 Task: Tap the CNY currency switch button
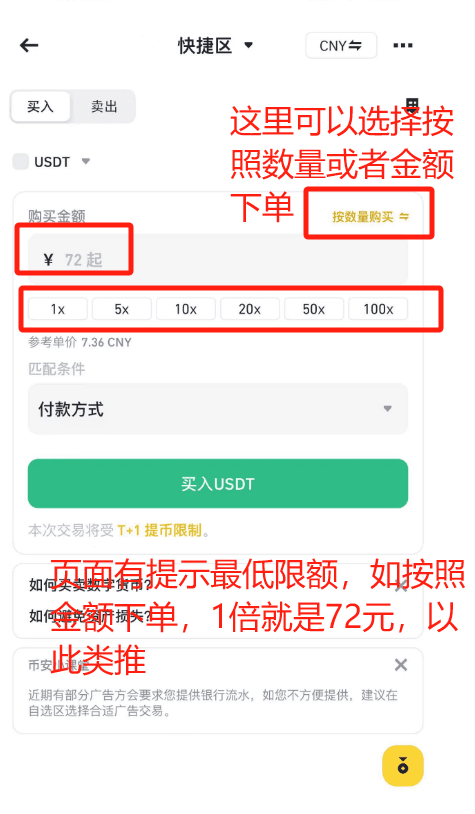click(341, 46)
